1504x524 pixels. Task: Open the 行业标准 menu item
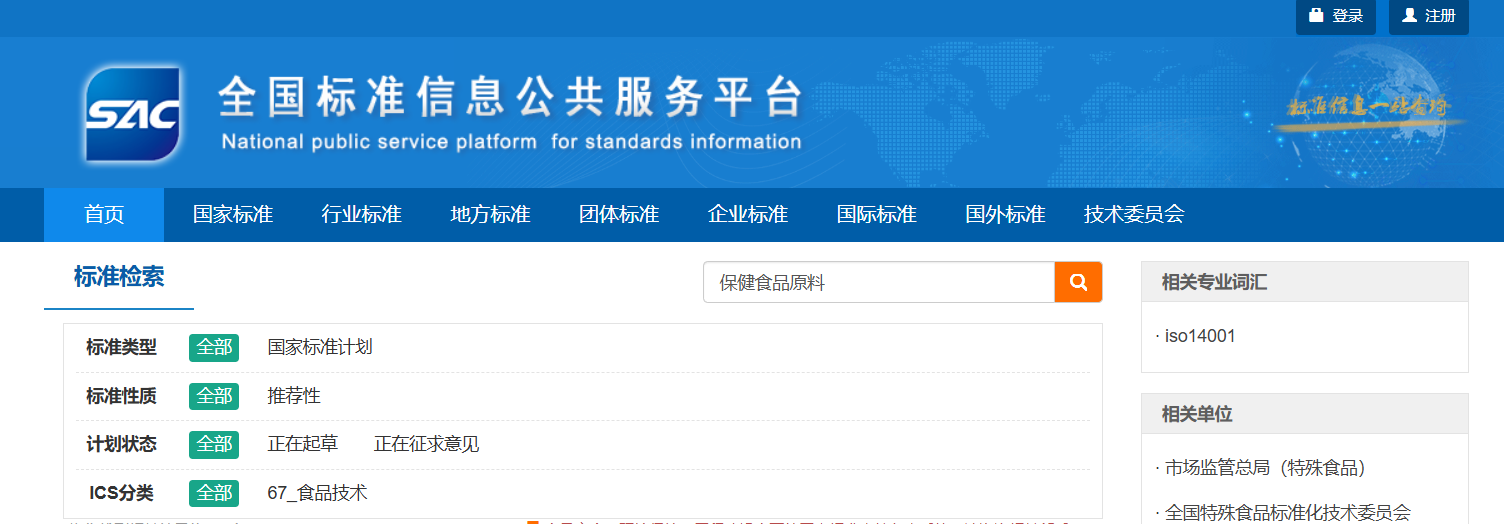[362, 215]
